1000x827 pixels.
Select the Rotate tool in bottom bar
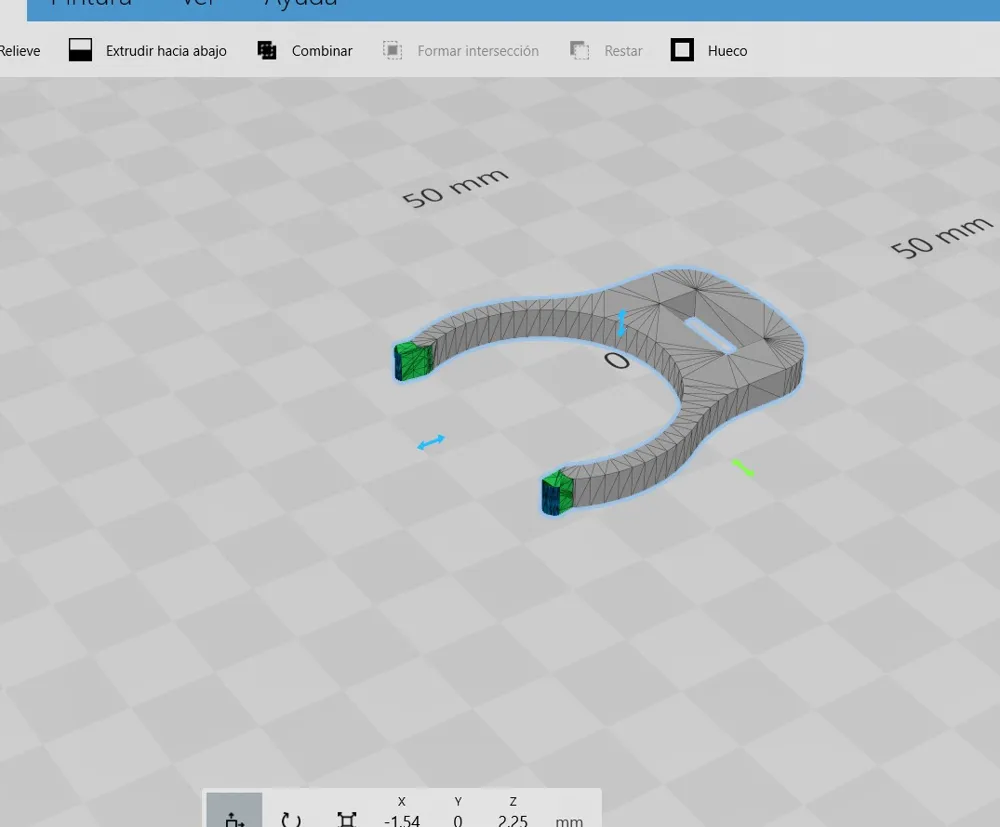[x=291, y=818]
